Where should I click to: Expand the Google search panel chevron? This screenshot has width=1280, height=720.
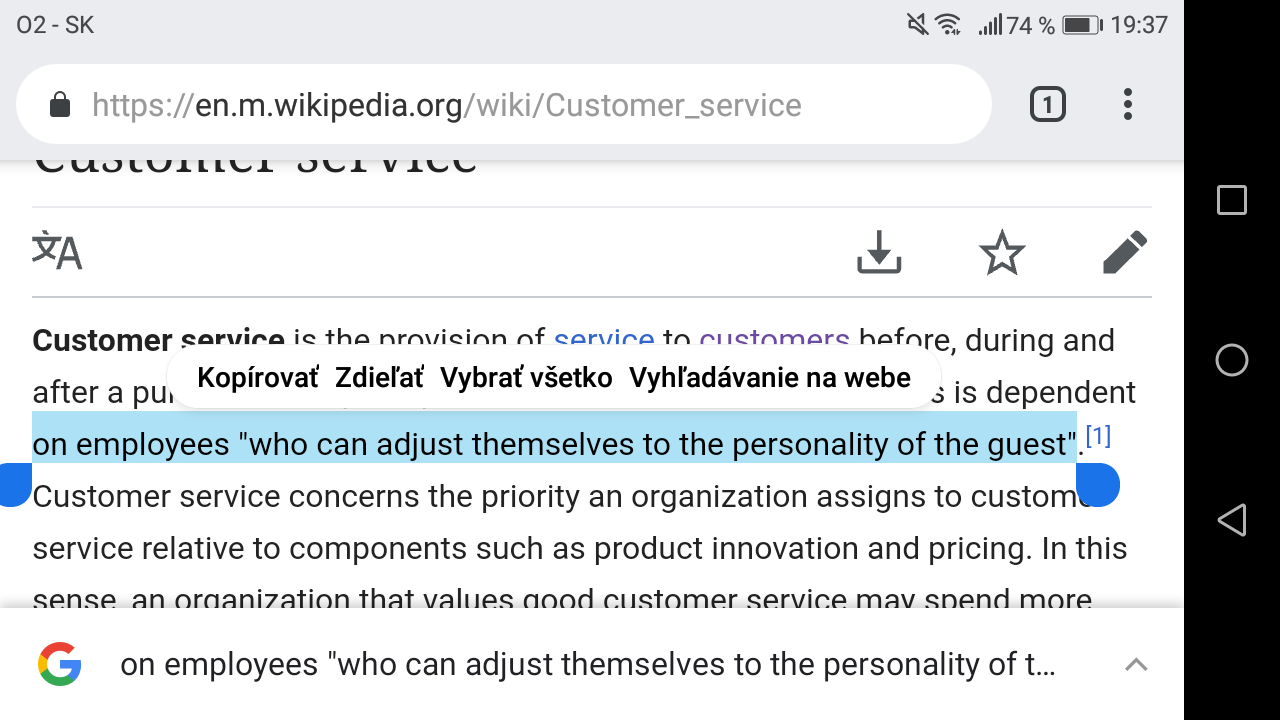click(x=1136, y=664)
